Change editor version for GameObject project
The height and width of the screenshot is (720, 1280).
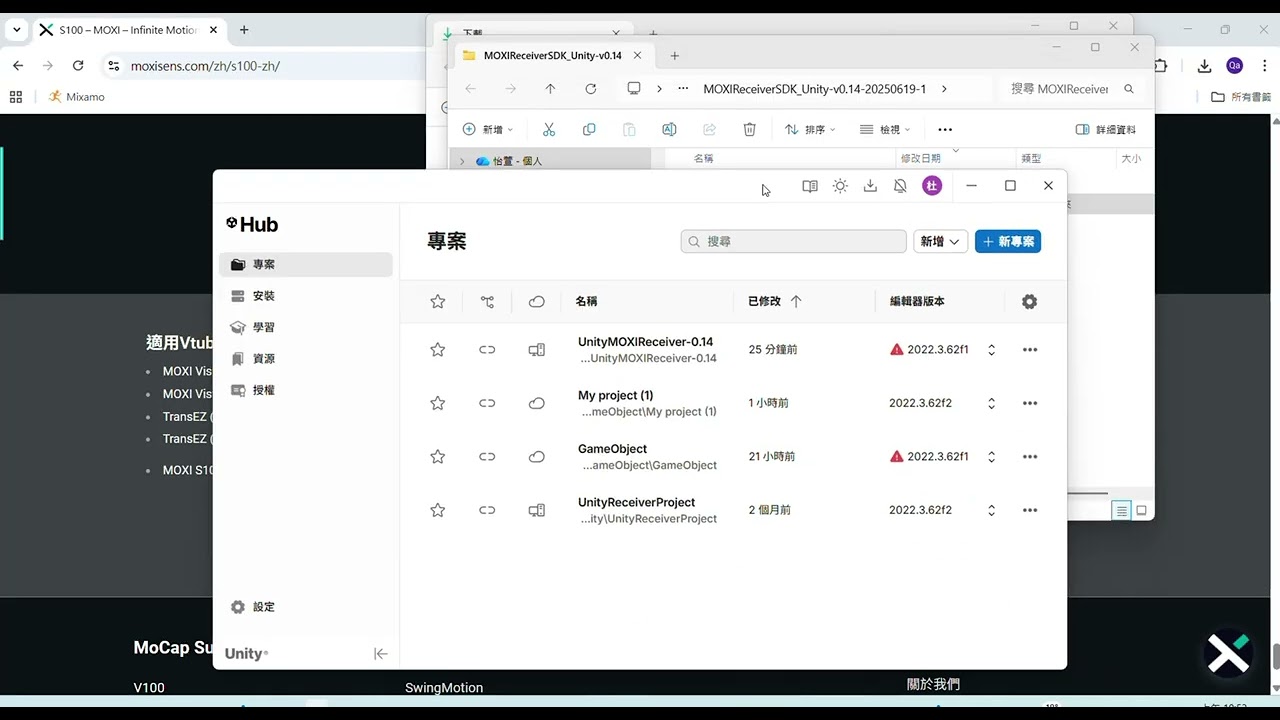click(x=991, y=457)
